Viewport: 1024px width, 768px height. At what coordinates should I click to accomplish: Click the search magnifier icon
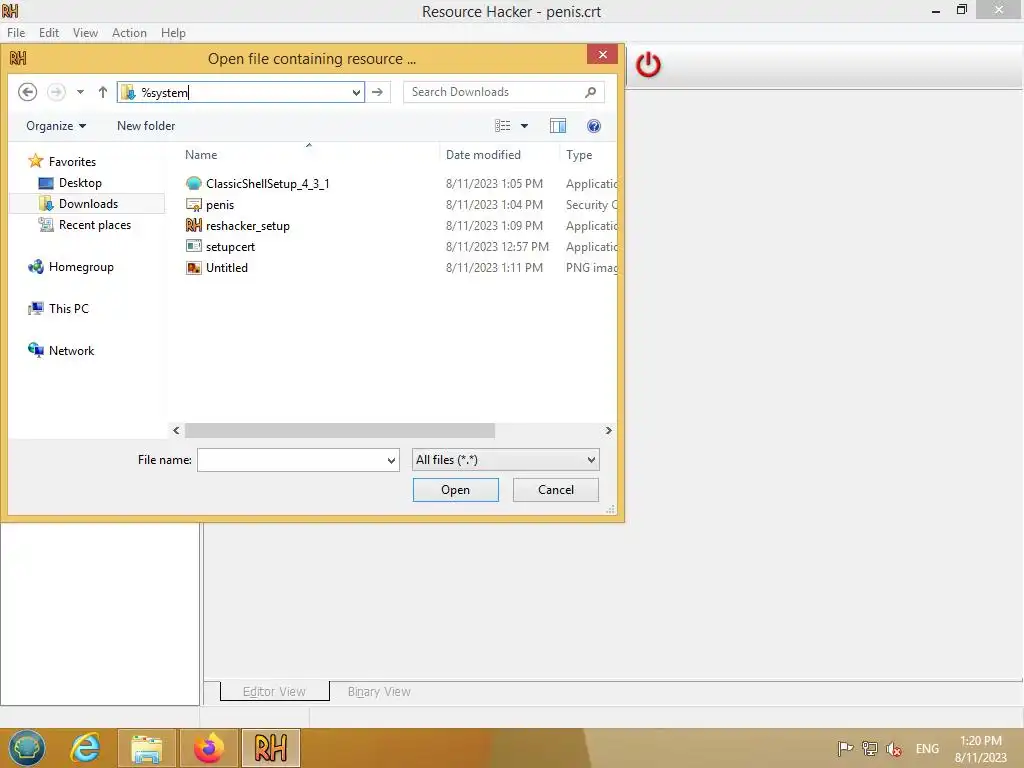point(590,92)
